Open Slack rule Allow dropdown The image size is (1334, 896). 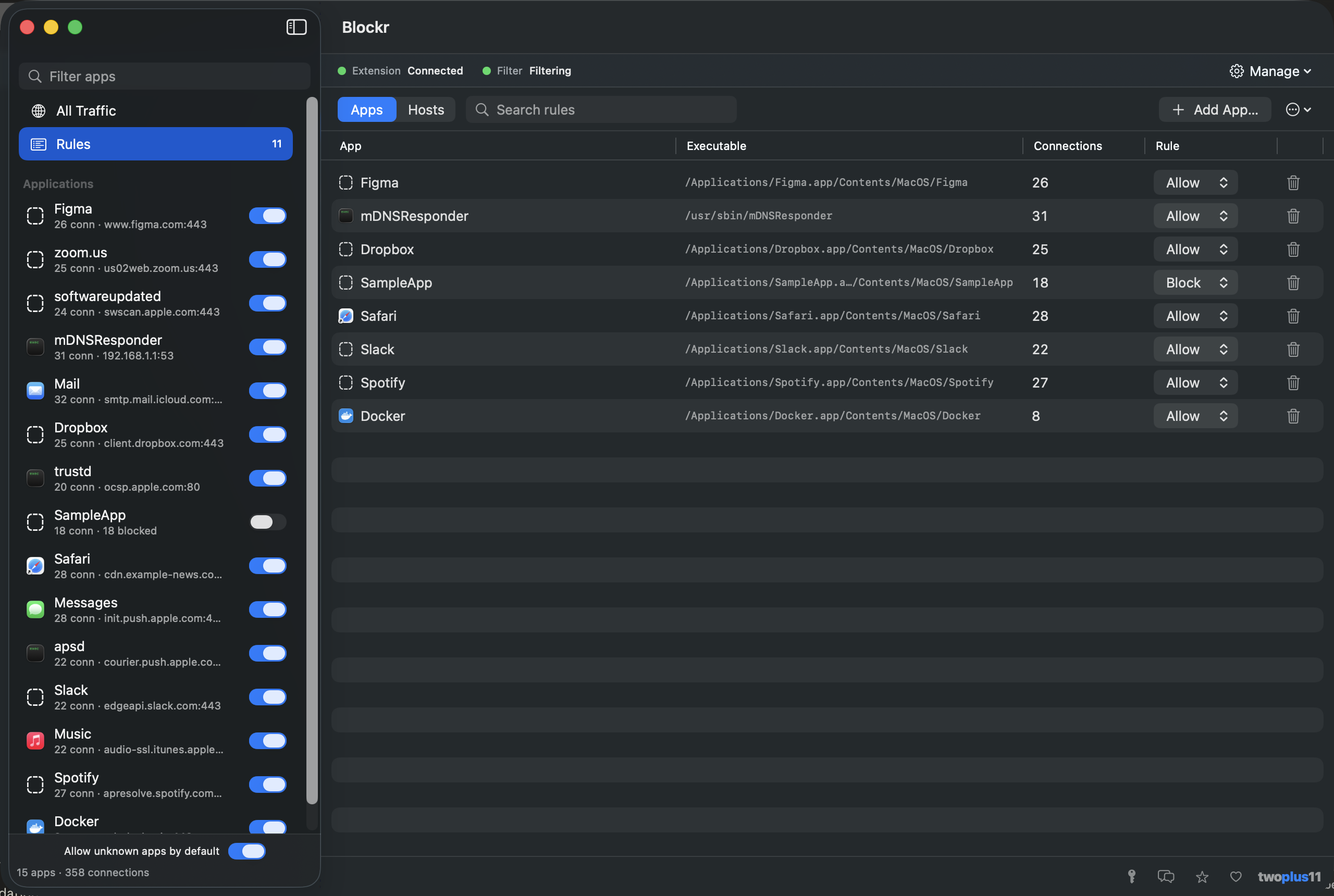(1196, 349)
